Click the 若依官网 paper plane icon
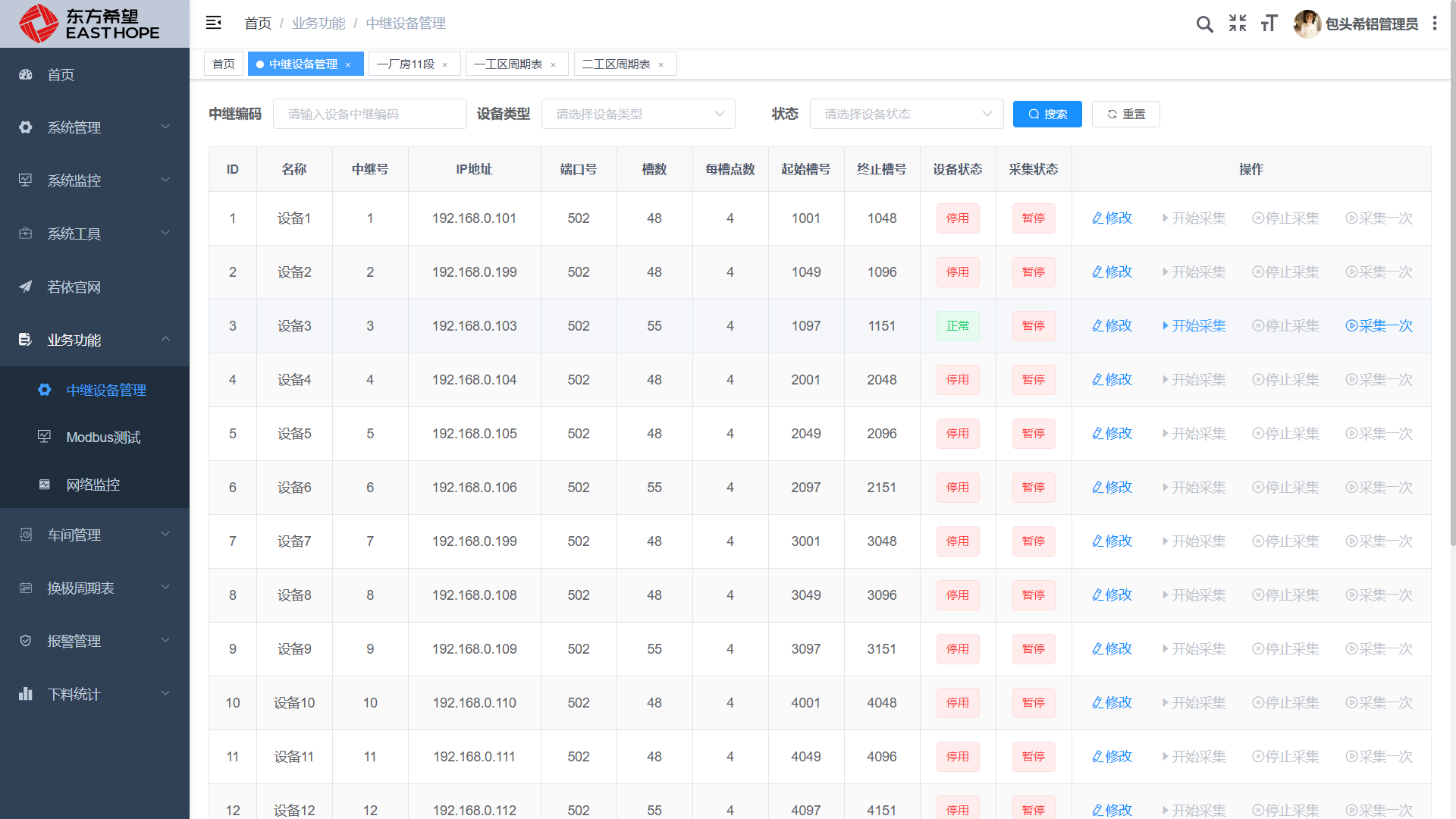This screenshot has height=819, width=1456. coord(25,287)
